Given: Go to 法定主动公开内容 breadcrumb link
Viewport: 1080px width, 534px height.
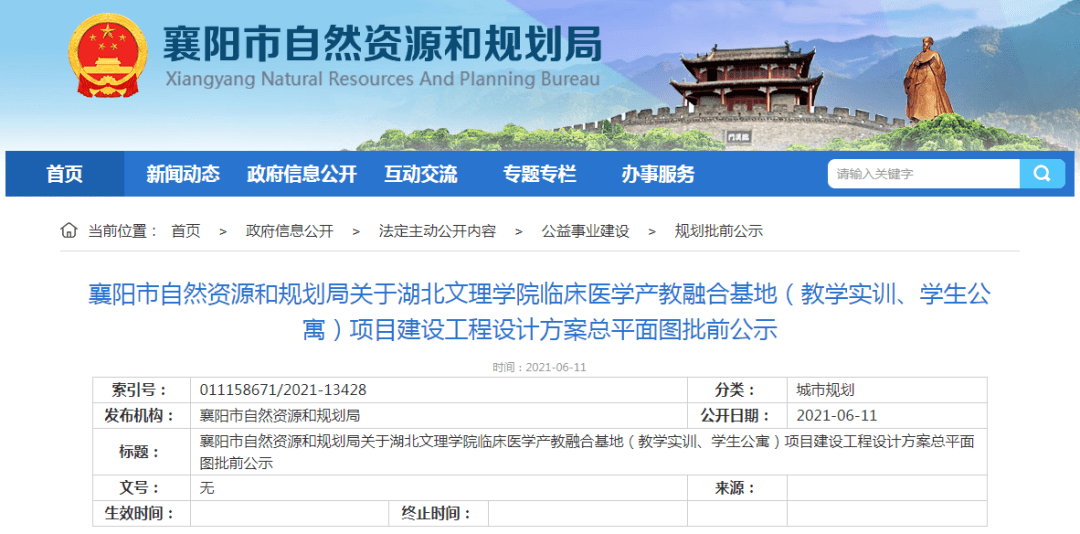Looking at the screenshot, I should [437, 232].
